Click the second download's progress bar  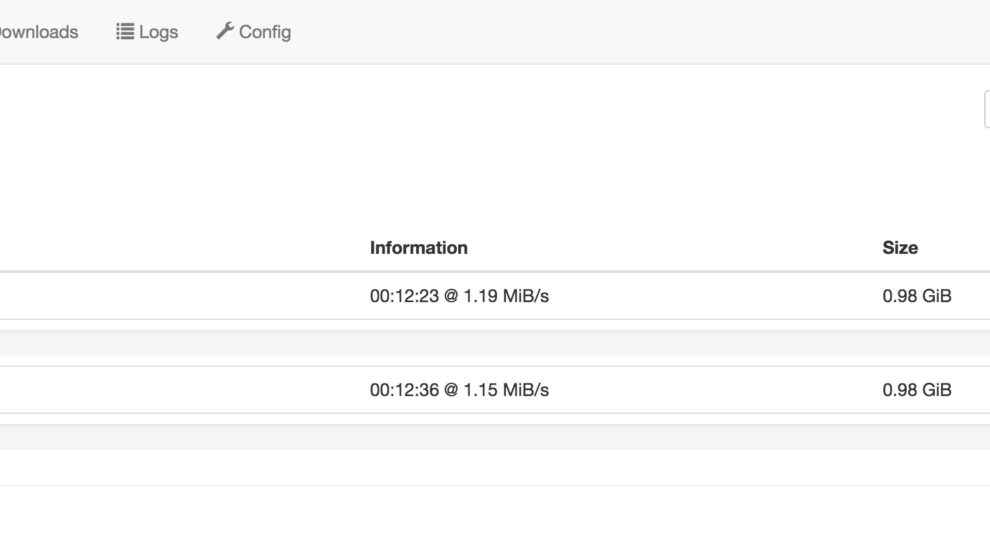(x=495, y=437)
